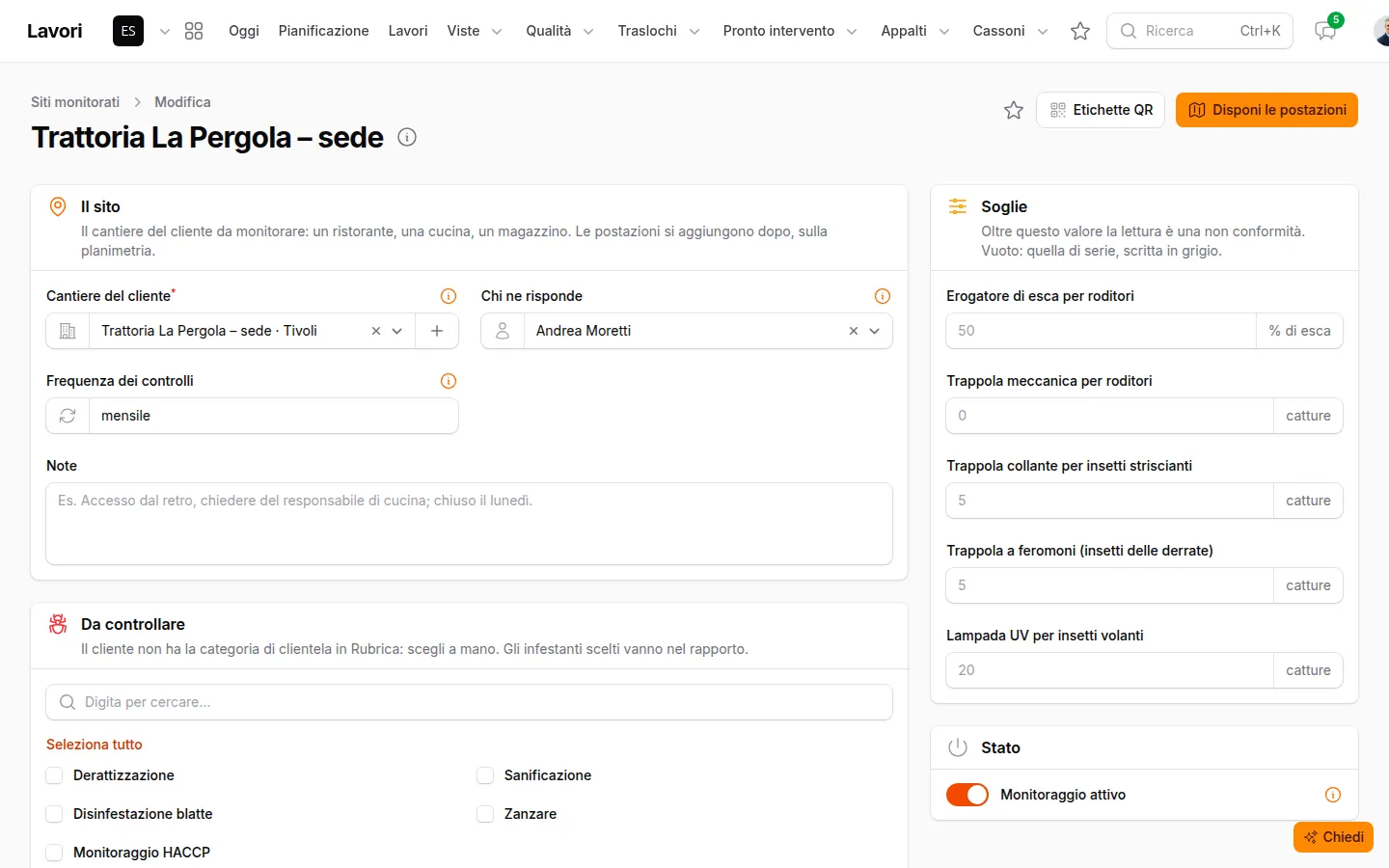Toggle Monitoraggio attivo switch
The height and width of the screenshot is (868, 1389).
967,795
